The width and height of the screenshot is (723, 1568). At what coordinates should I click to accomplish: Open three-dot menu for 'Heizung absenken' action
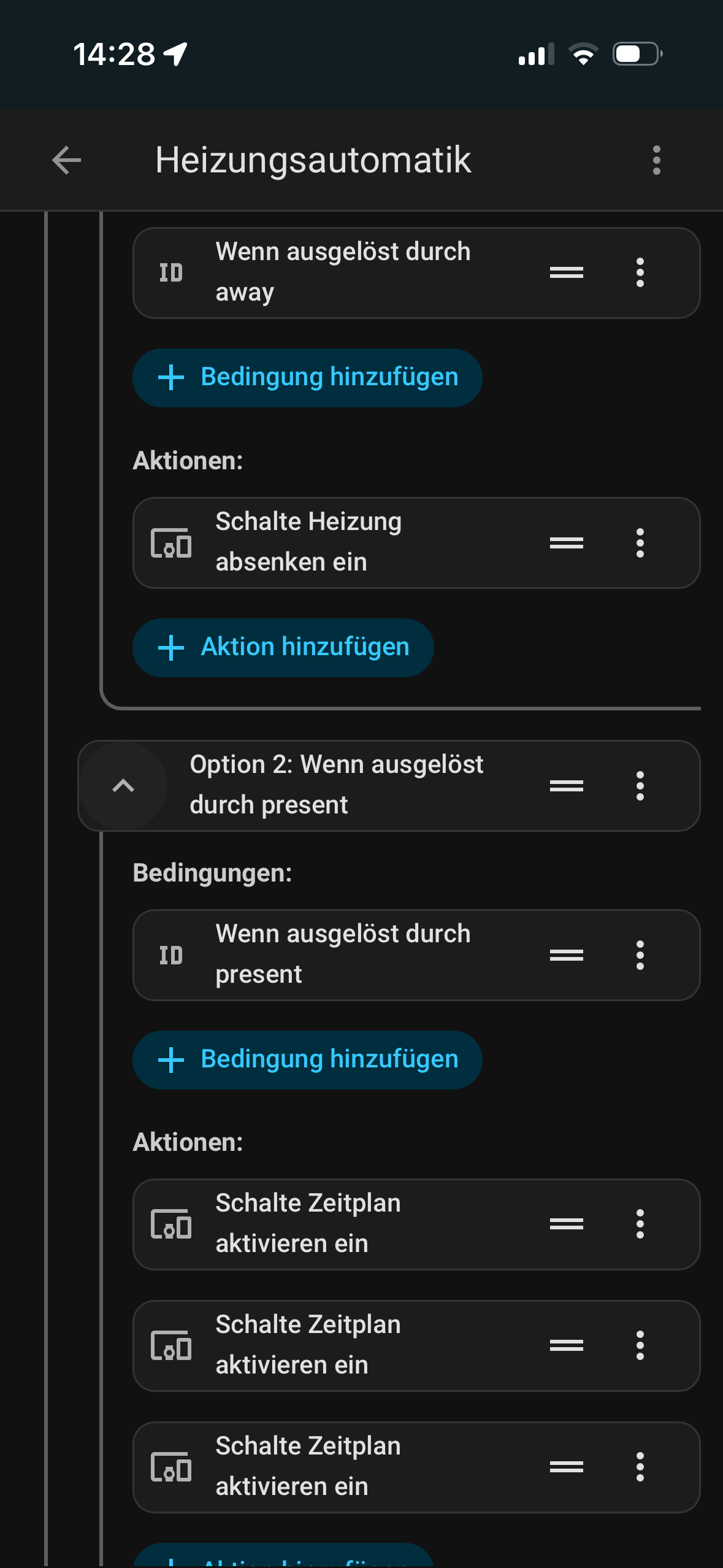point(640,543)
